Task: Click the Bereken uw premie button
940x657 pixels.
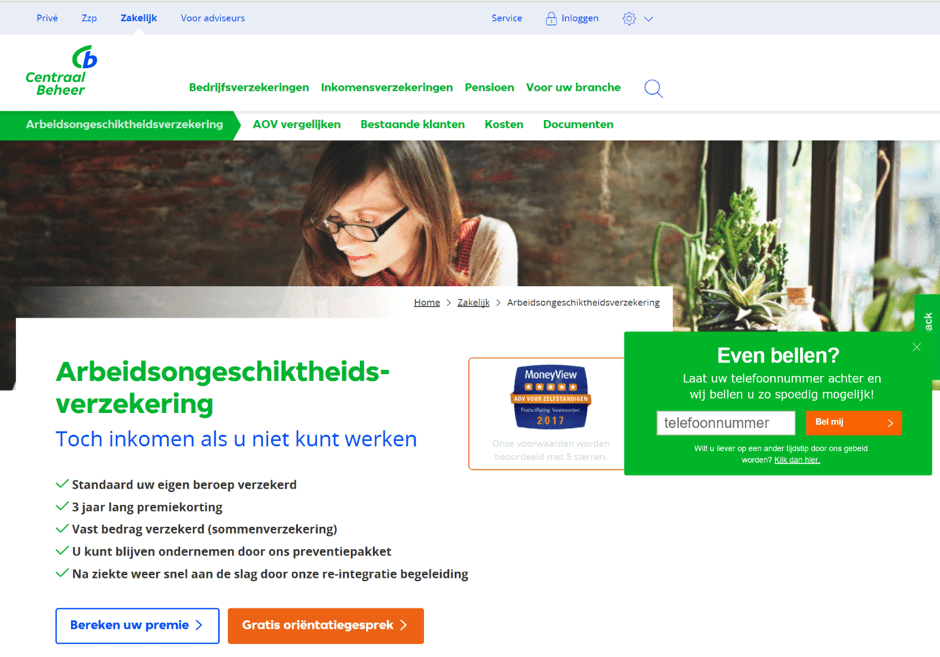Action: pos(137,626)
